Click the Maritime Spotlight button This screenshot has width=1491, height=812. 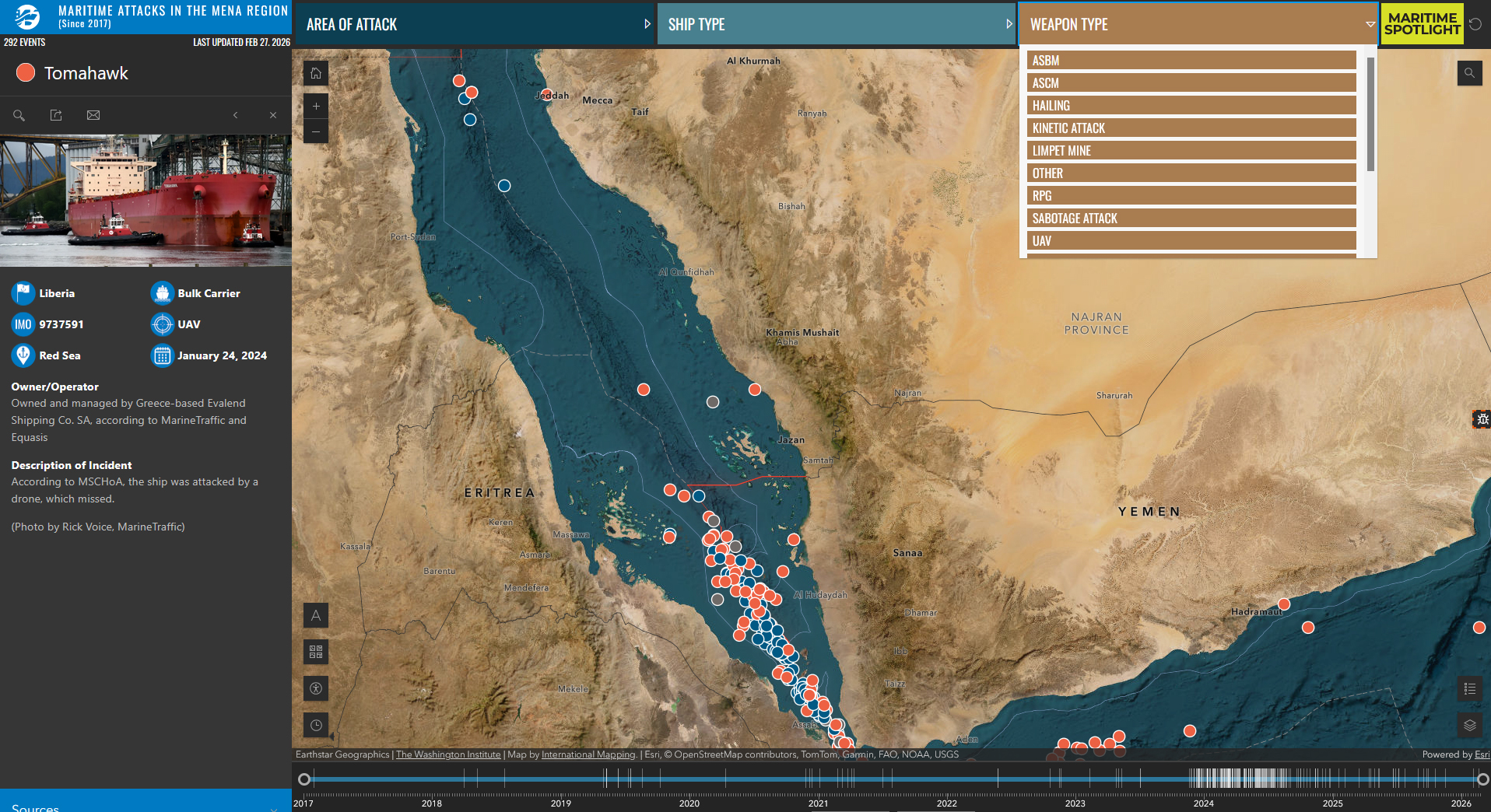click(1422, 24)
